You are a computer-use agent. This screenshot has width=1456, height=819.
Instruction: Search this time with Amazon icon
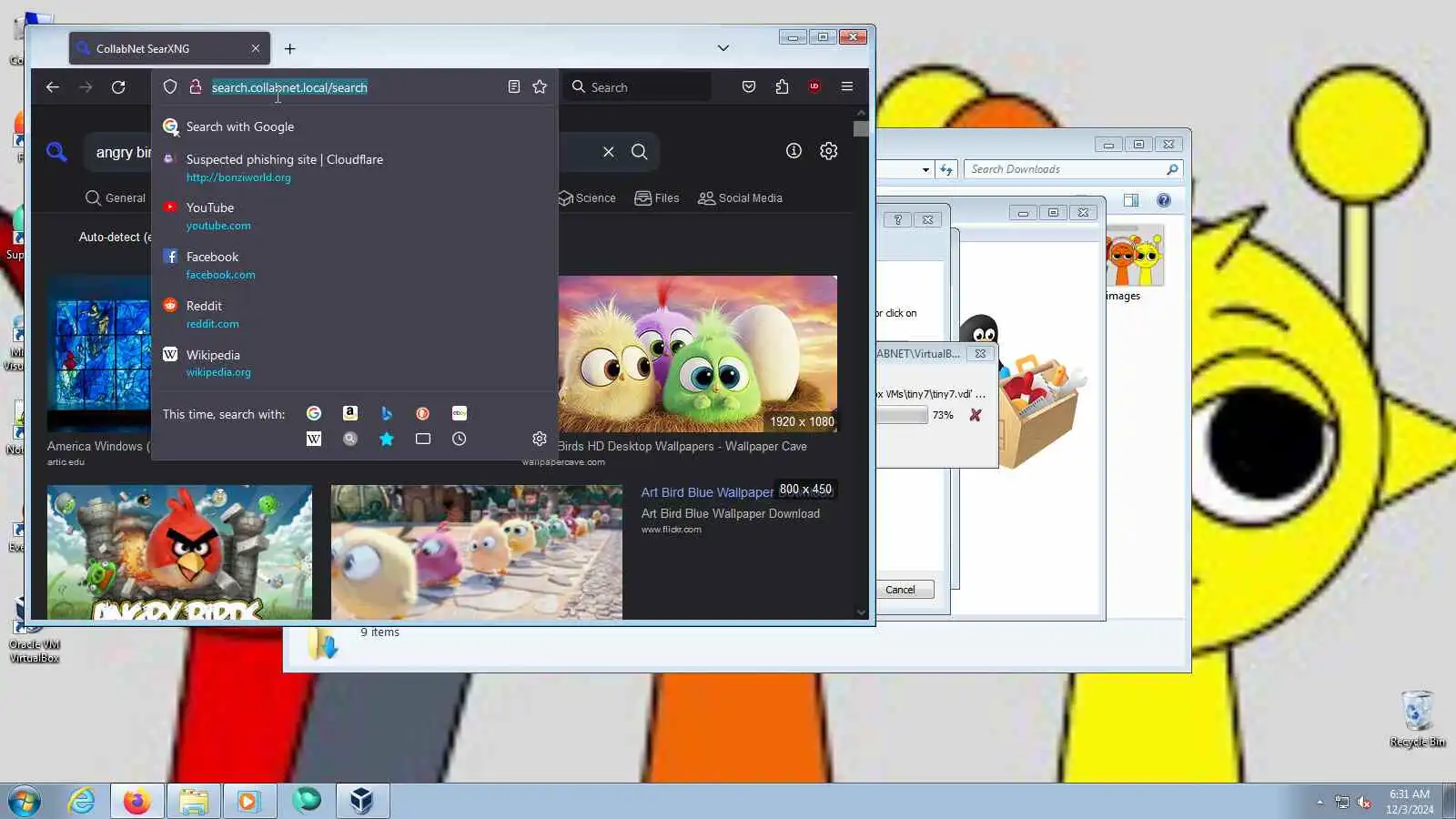point(350,413)
